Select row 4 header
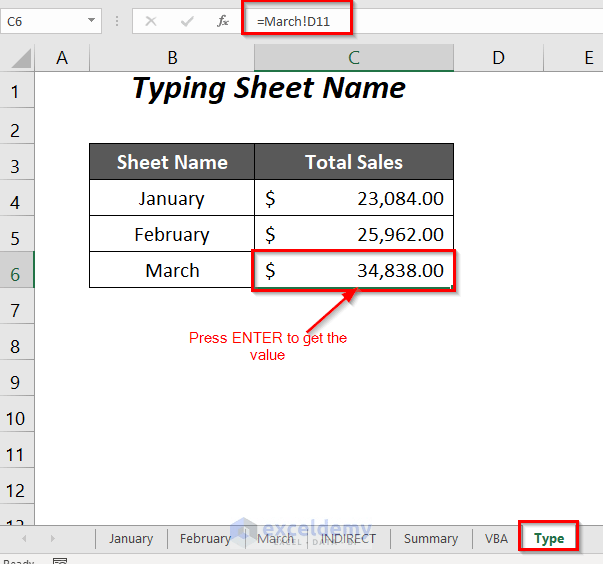This screenshot has width=603, height=564. coord(15,198)
